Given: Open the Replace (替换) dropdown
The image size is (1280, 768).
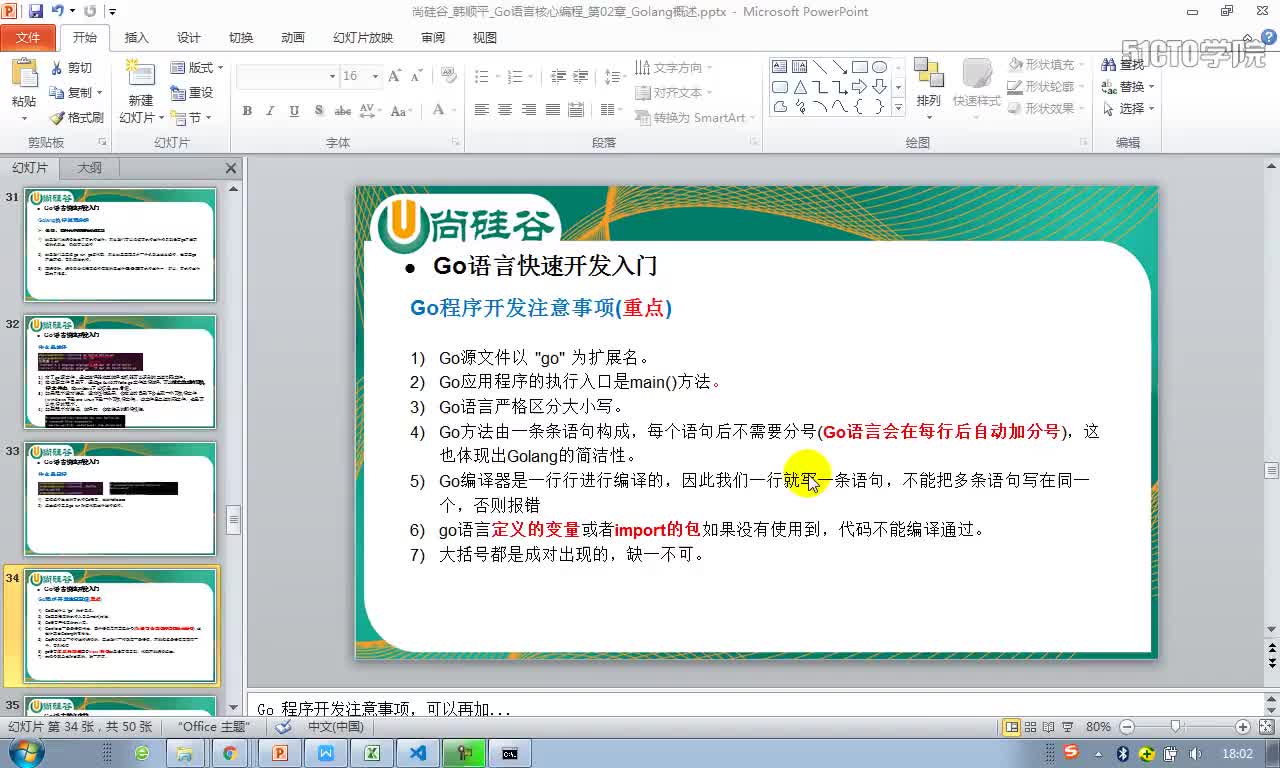Looking at the screenshot, I should pos(1151,87).
